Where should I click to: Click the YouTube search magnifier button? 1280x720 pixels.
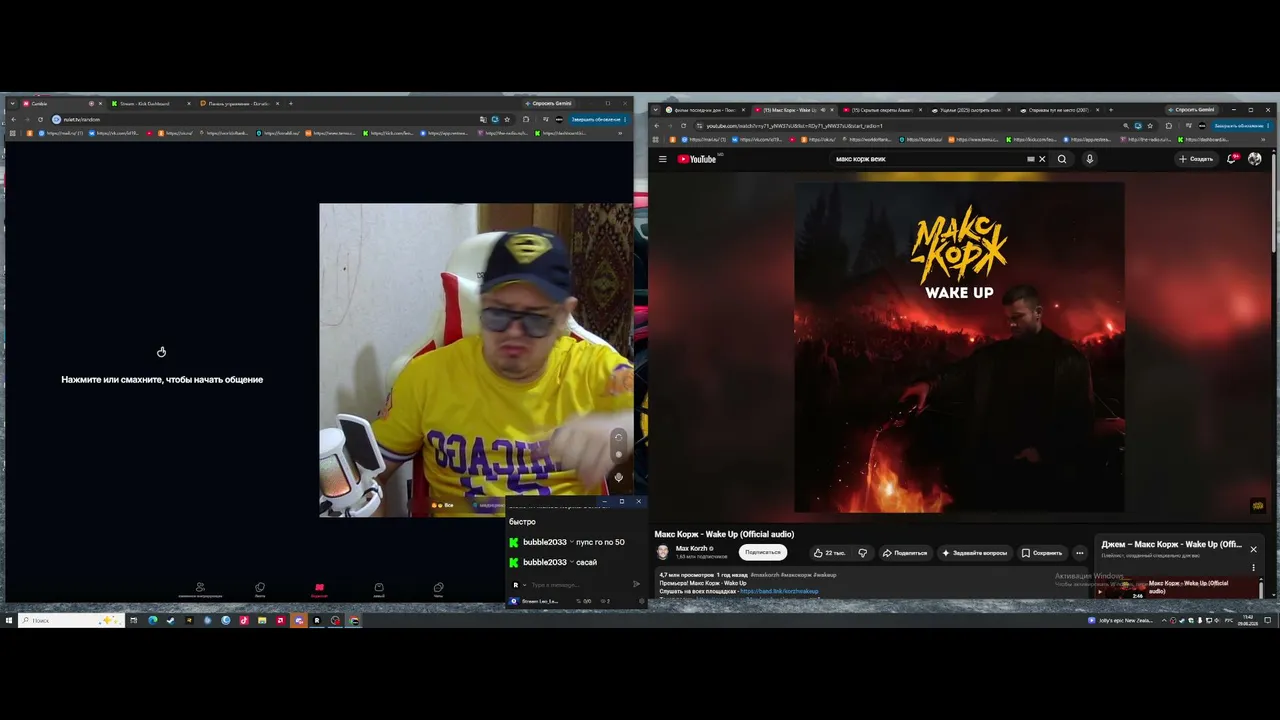coord(1062,159)
